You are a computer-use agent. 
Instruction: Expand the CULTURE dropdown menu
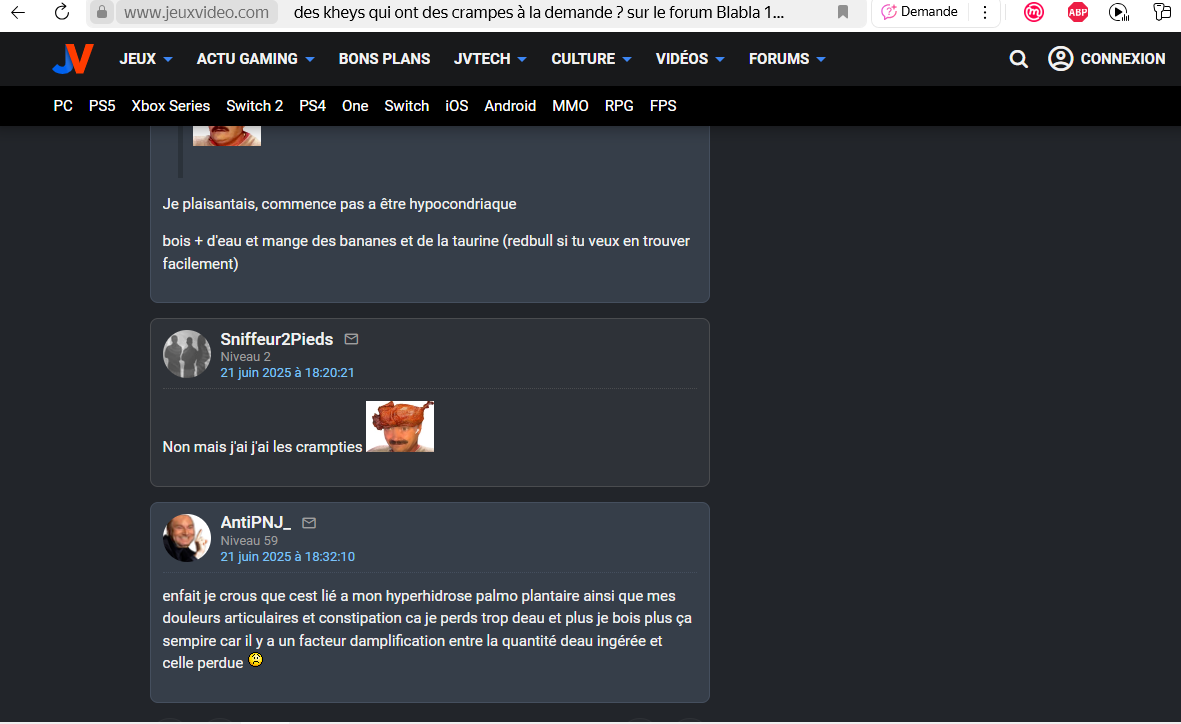click(x=591, y=59)
